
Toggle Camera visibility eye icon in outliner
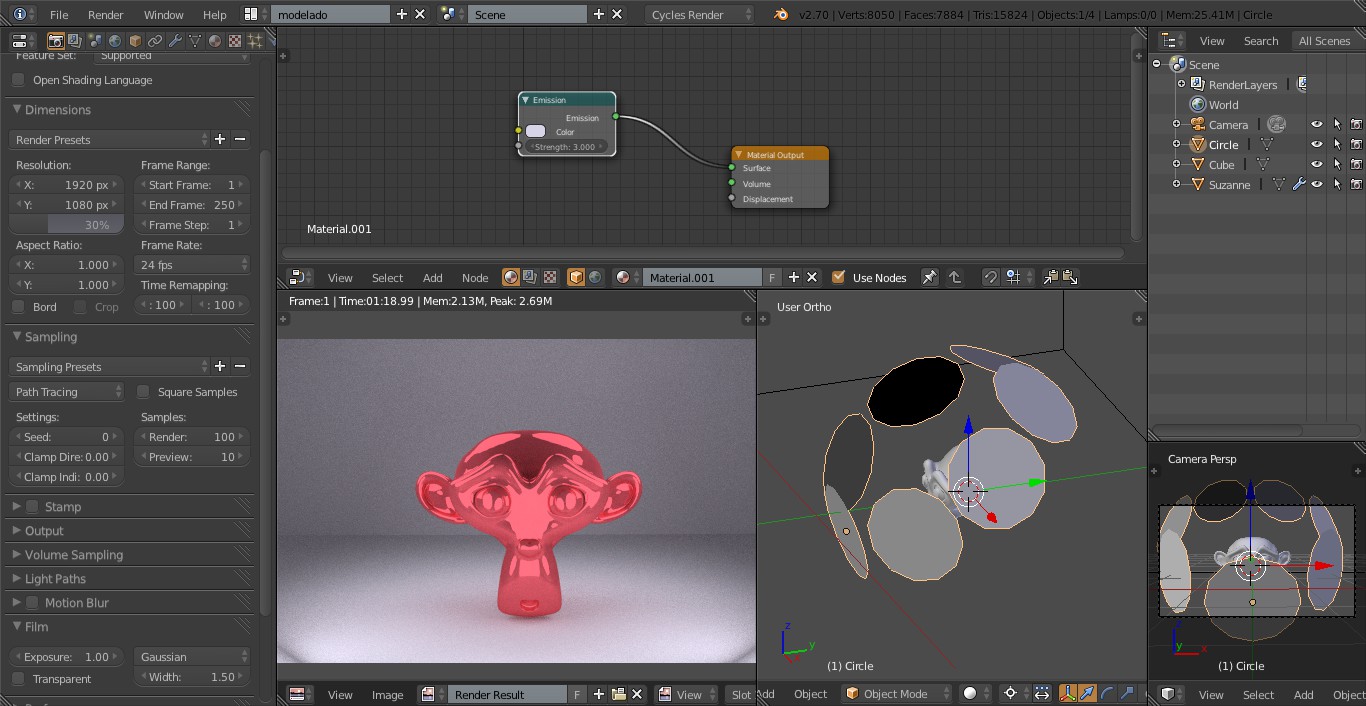pyautogui.click(x=1317, y=124)
